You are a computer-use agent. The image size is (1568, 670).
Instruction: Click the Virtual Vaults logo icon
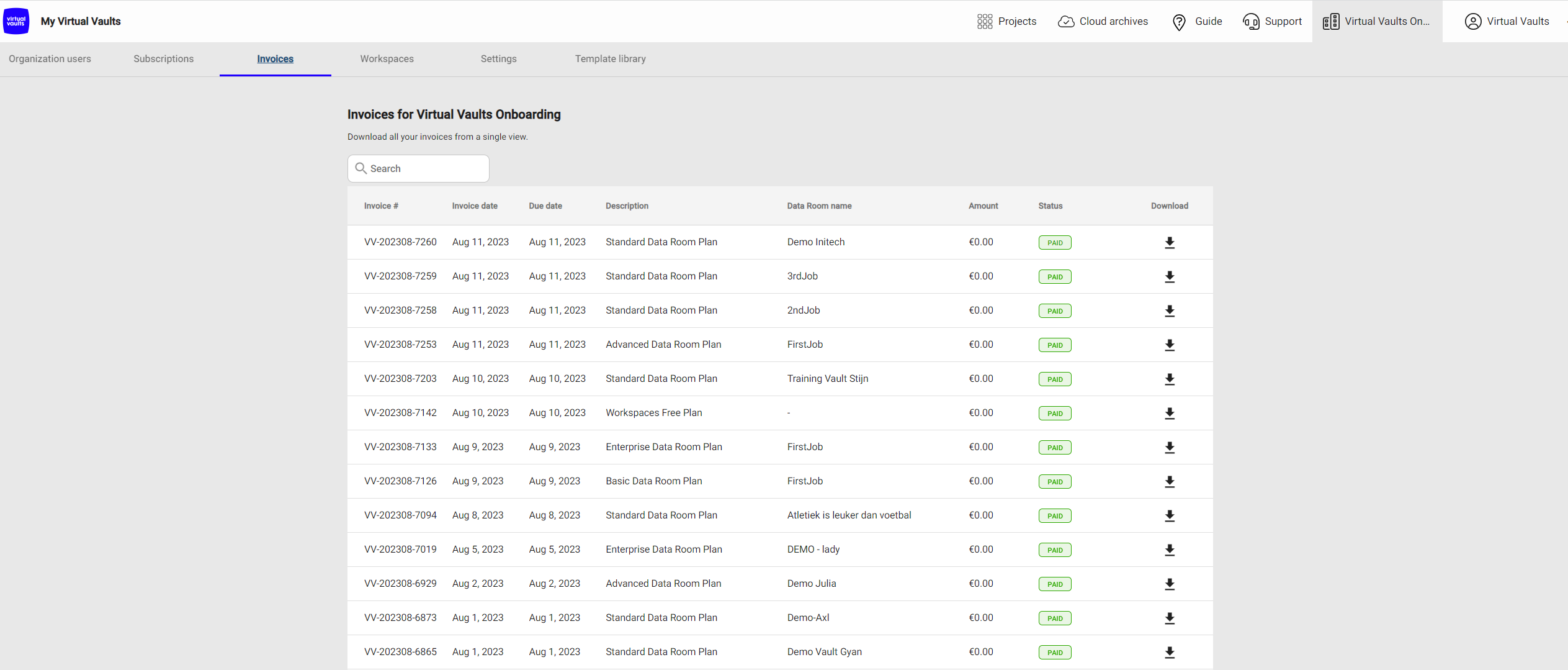coord(16,21)
